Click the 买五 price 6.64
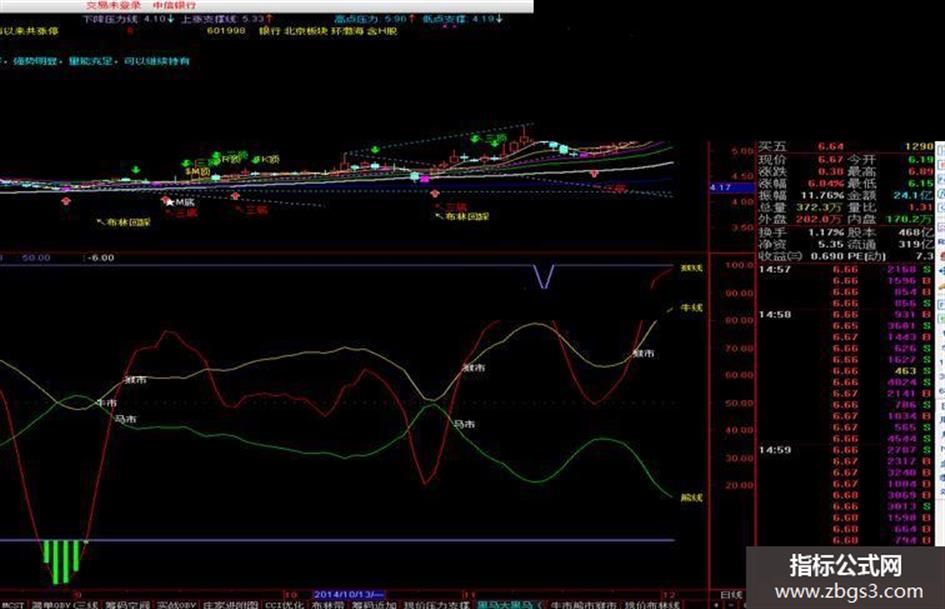 click(x=830, y=147)
